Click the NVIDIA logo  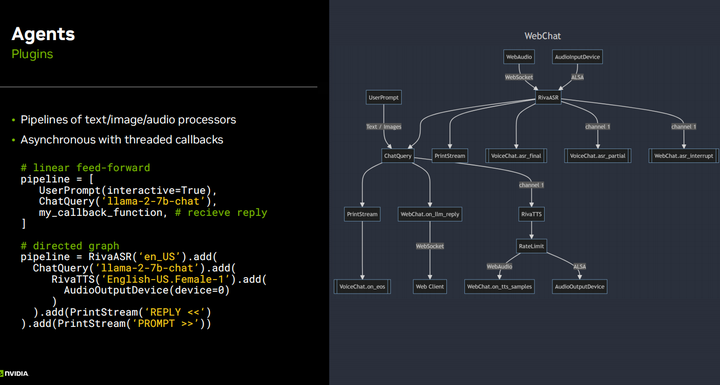[14, 374]
